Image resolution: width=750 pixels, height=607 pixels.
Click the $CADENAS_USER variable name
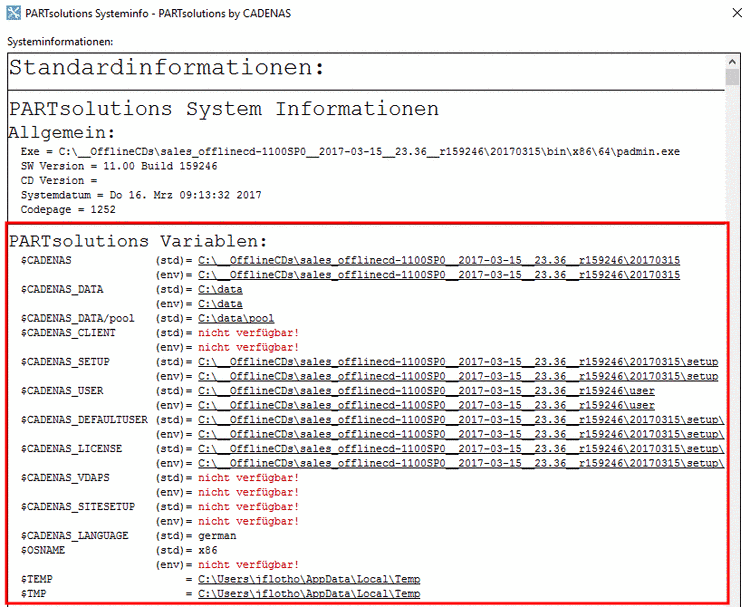coord(62,391)
